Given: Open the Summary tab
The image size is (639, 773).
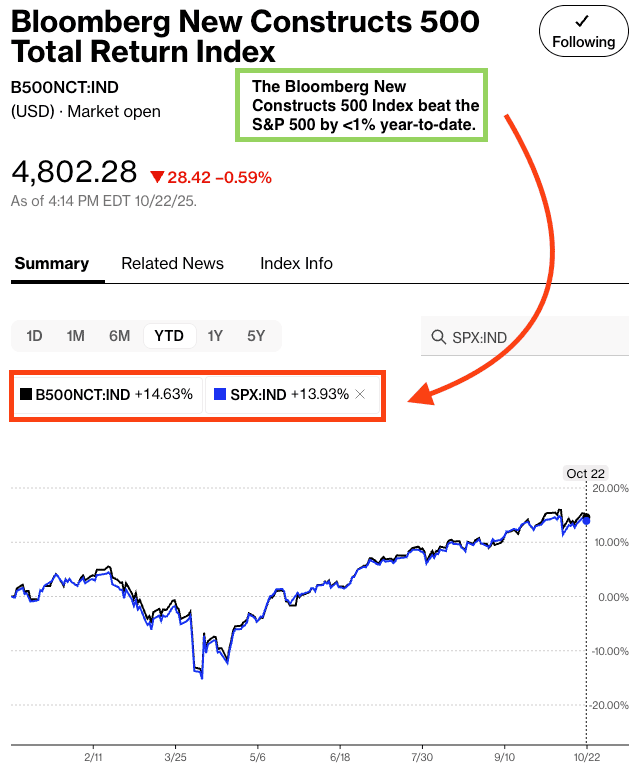Looking at the screenshot, I should click(52, 264).
